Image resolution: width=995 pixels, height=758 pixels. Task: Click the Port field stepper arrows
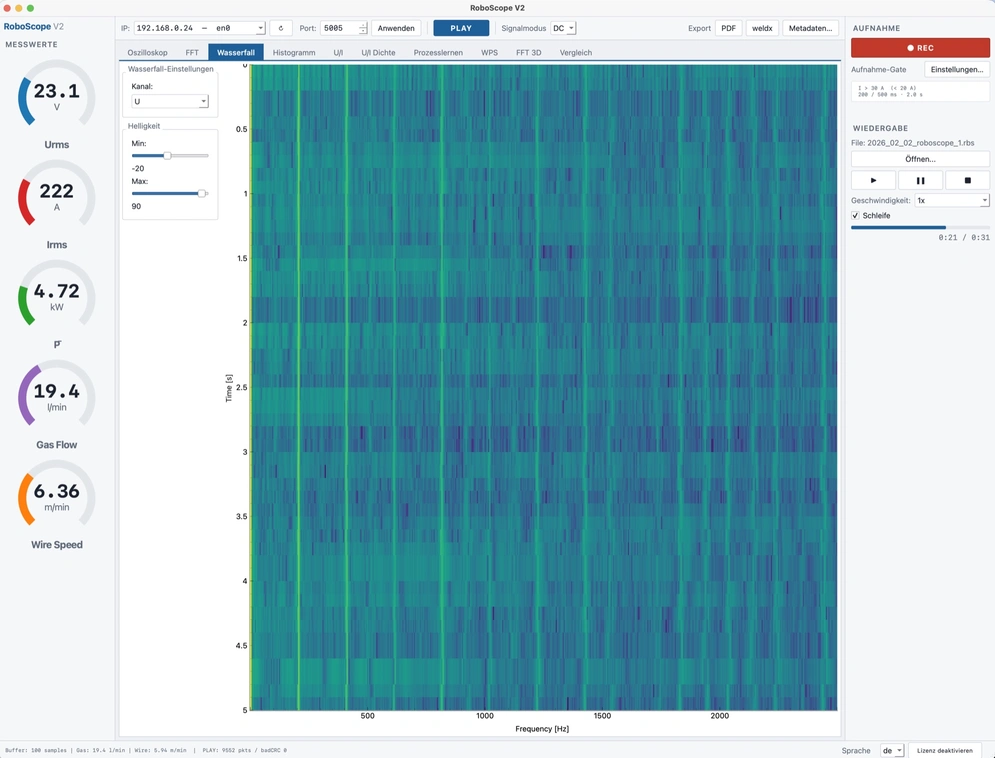(363, 28)
